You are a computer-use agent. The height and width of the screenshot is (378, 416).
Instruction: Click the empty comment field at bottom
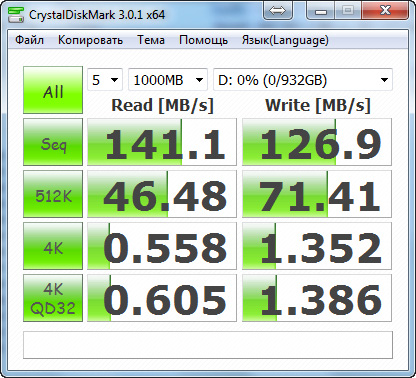[x=208, y=345]
